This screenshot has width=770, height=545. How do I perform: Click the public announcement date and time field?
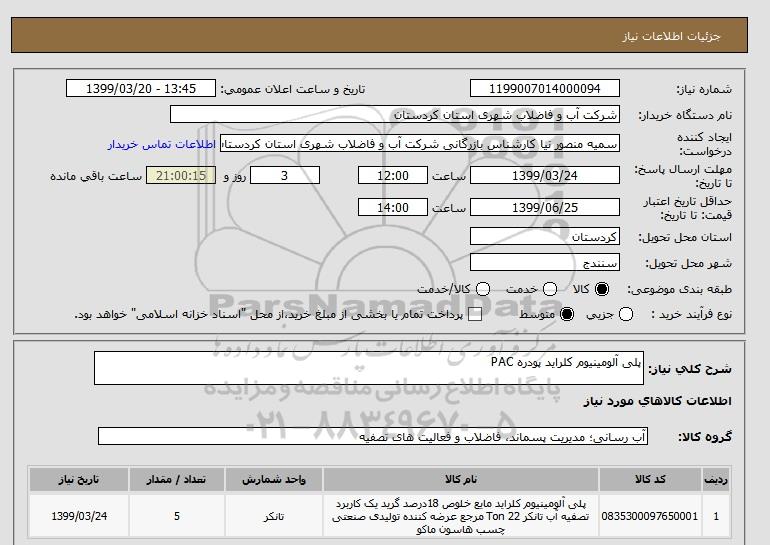141,89
